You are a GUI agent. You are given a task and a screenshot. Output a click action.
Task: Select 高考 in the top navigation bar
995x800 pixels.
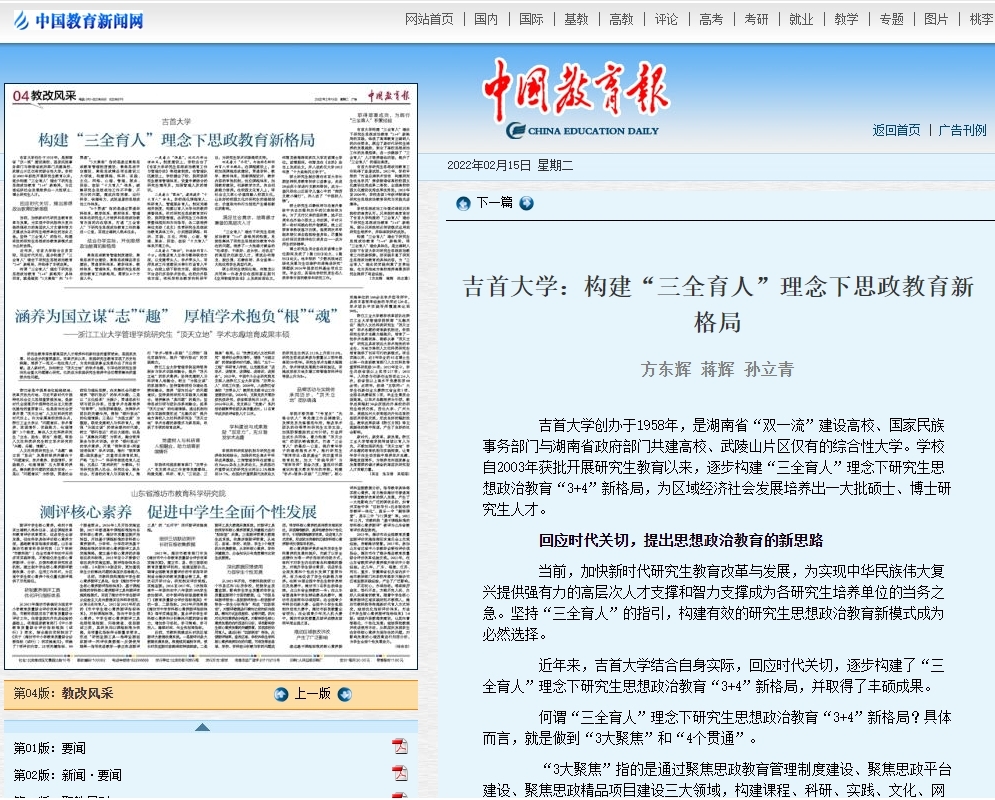711,19
